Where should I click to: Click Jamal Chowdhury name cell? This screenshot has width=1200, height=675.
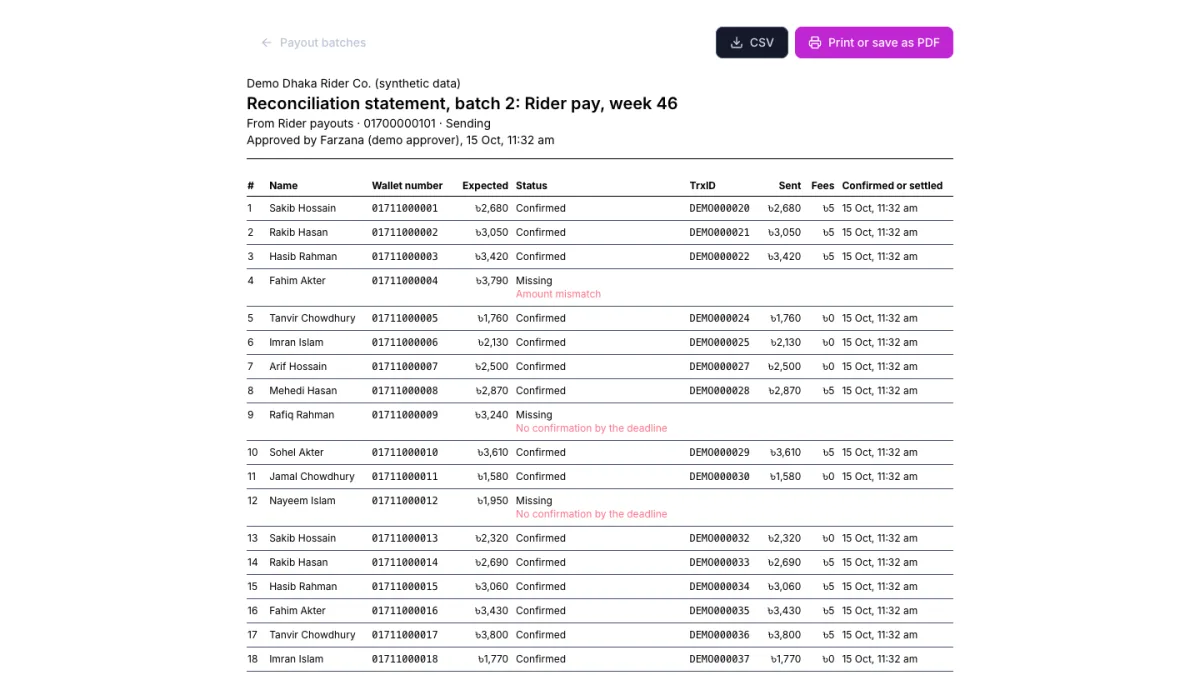[x=312, y=477]
